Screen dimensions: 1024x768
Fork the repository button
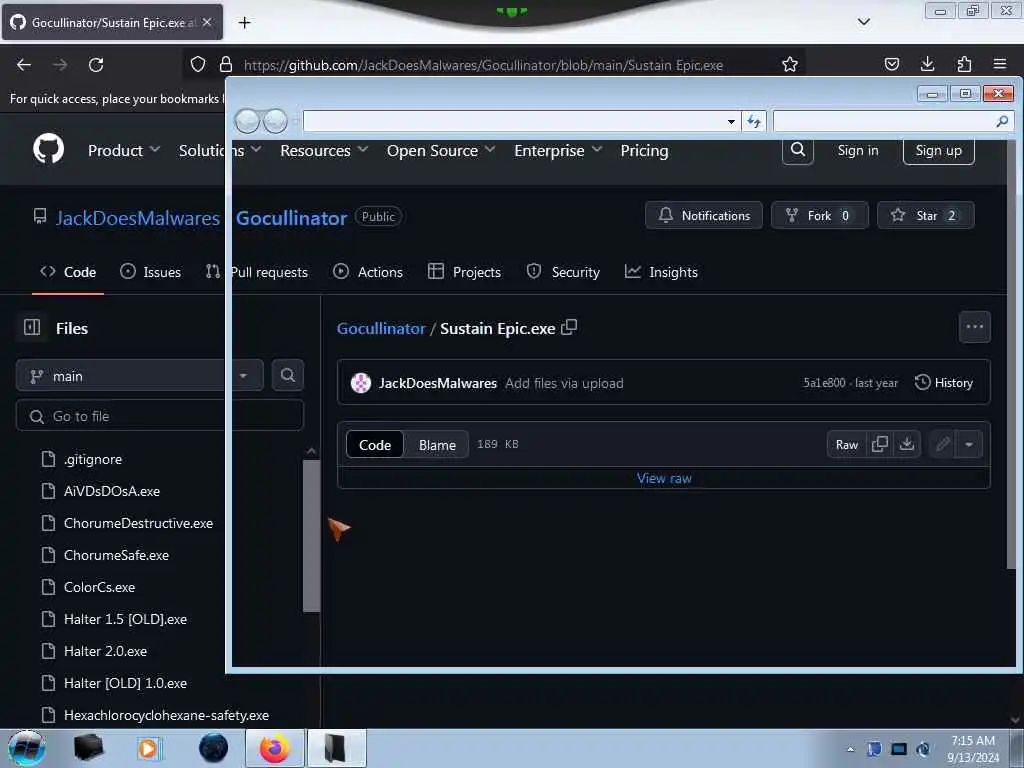pyautogui.click(x=820, y=215)
